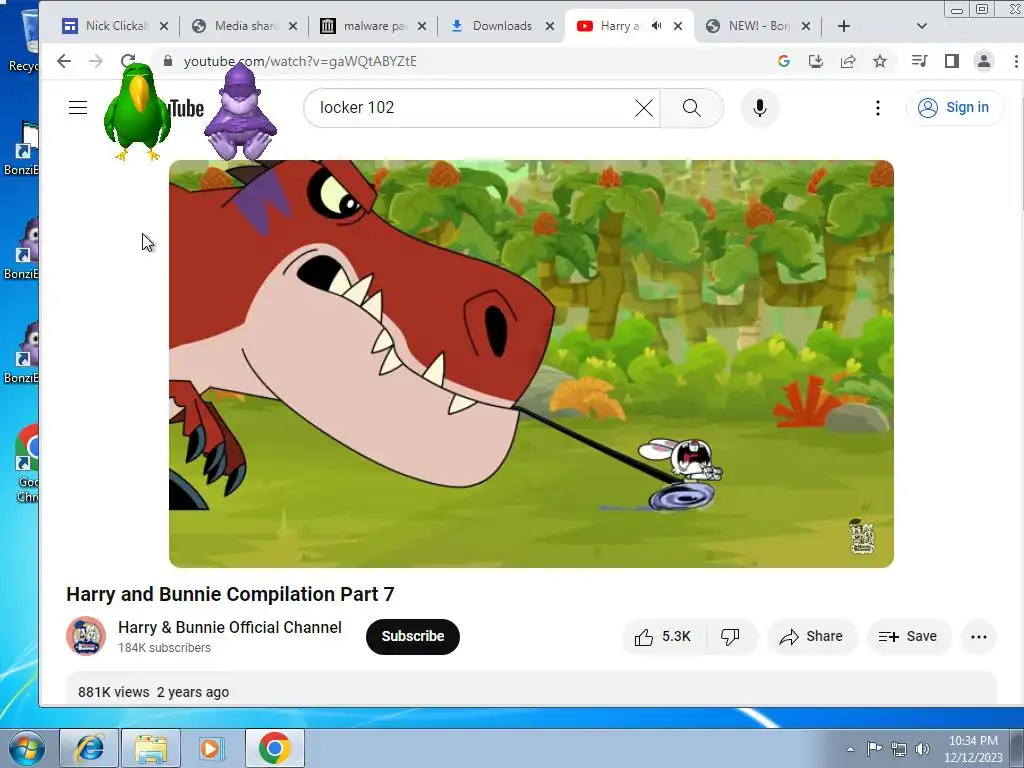Image resolution: width=1024 pixels, height=768 pixels.
Task: Sign in to YouTube
Action: pyautogui.click(x=954, y=108)
